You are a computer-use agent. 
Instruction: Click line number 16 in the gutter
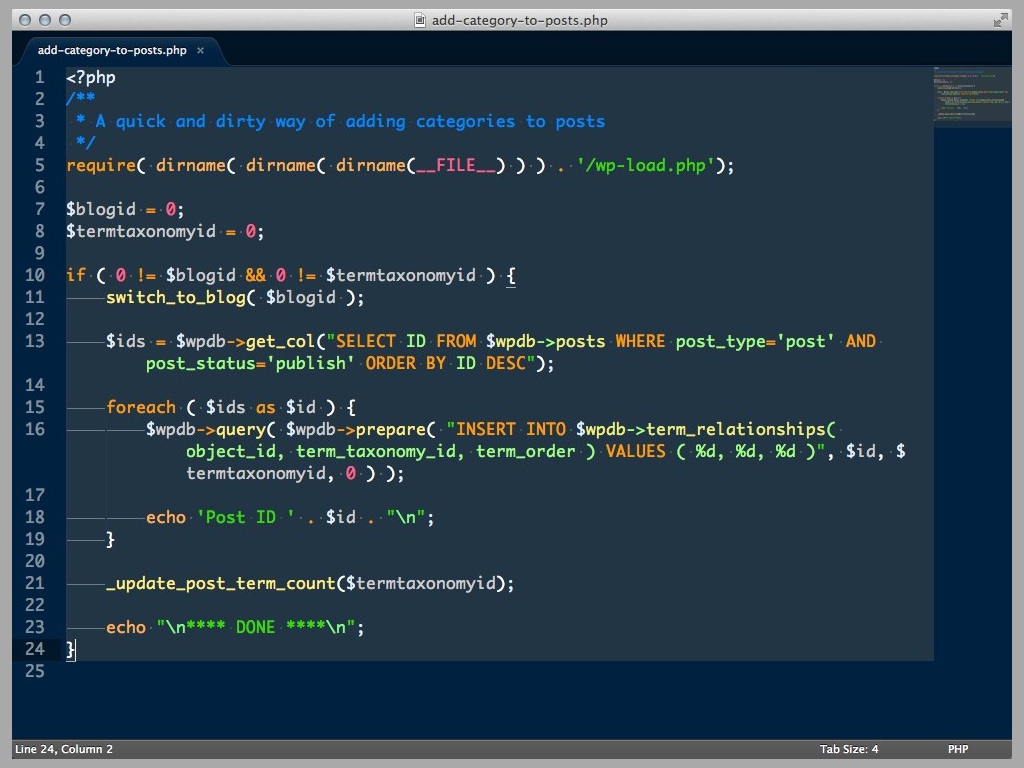[35, 429]
